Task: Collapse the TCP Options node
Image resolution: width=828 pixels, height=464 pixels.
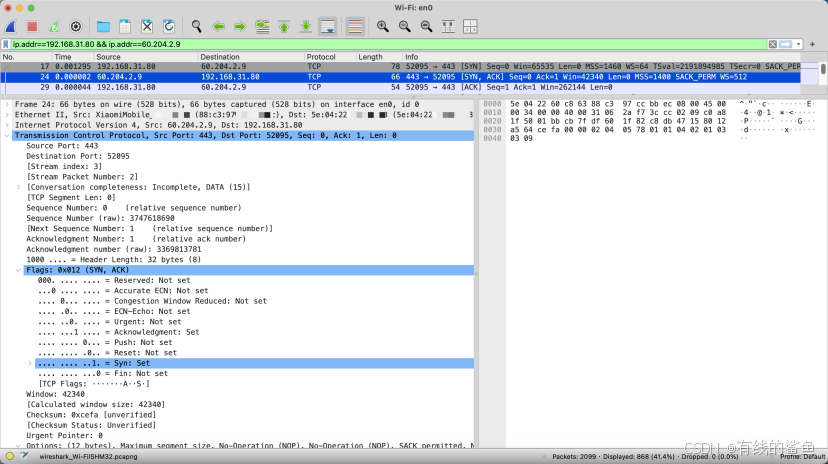Action: [x=18, y=446]
